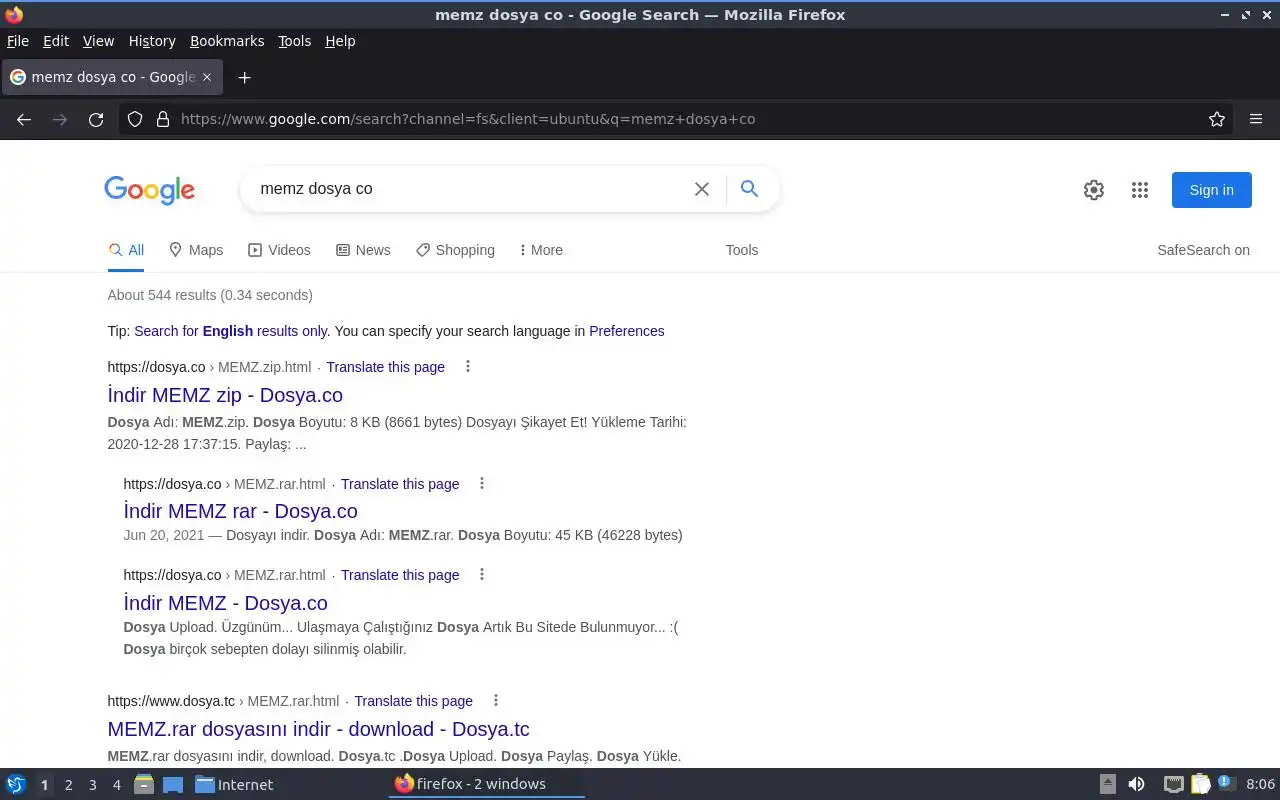Open the clipboard tray icon
1280x800 pixels.
[1201, 784]
